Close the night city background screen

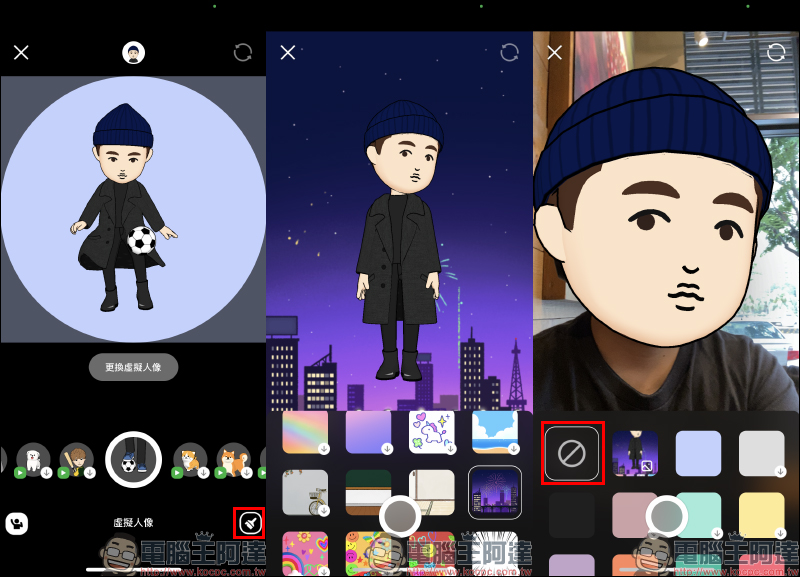(288, 52)
